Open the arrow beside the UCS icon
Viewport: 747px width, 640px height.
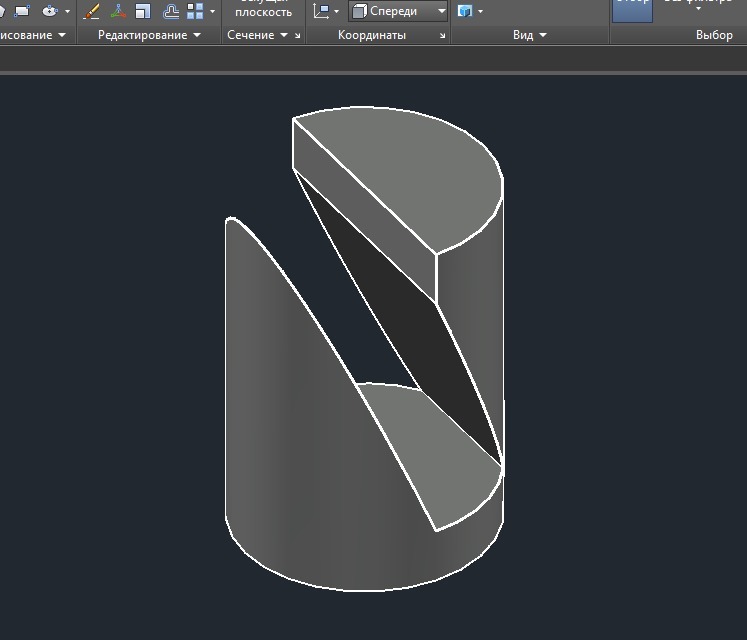coord(336,12)
